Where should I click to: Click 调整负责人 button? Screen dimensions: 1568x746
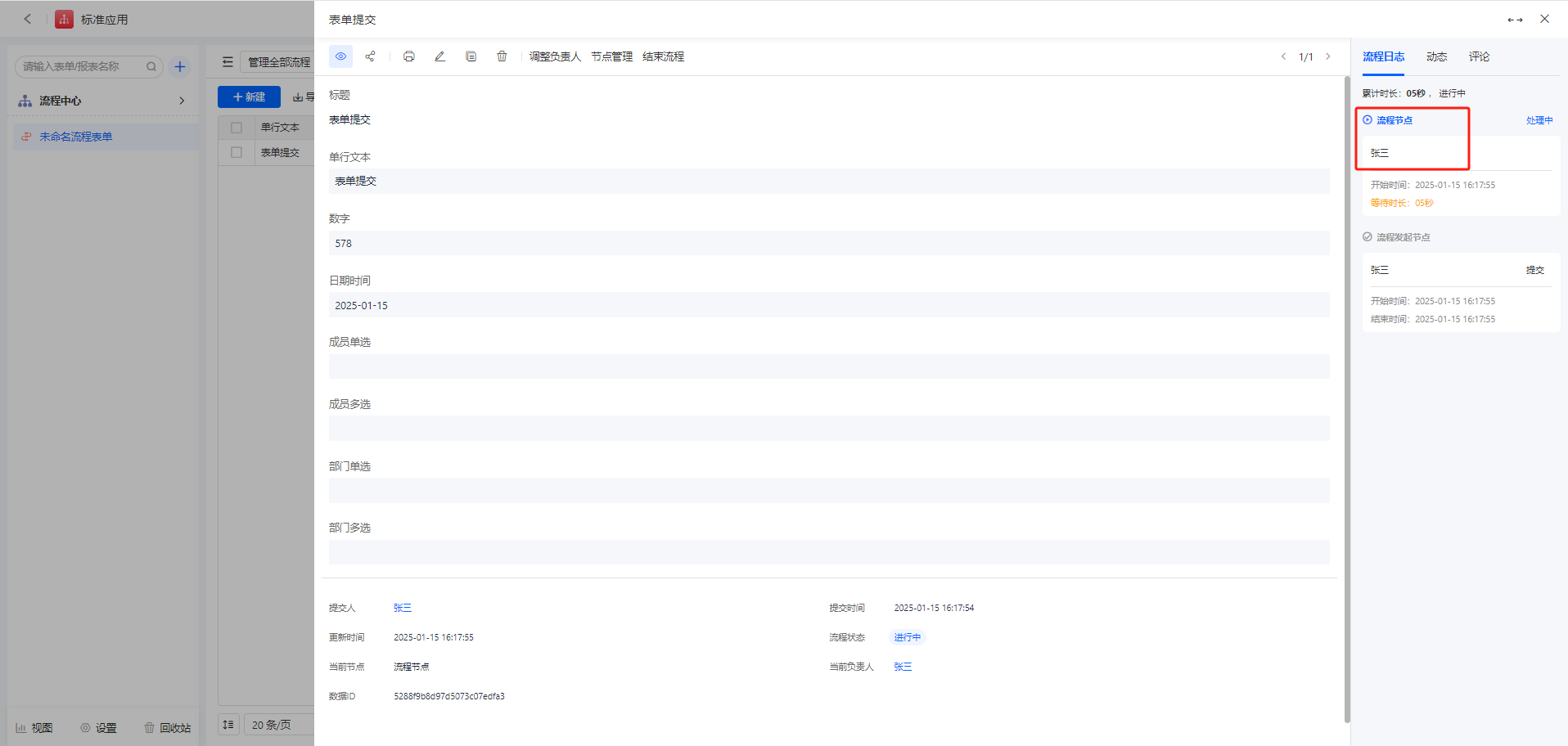(555, 56)
